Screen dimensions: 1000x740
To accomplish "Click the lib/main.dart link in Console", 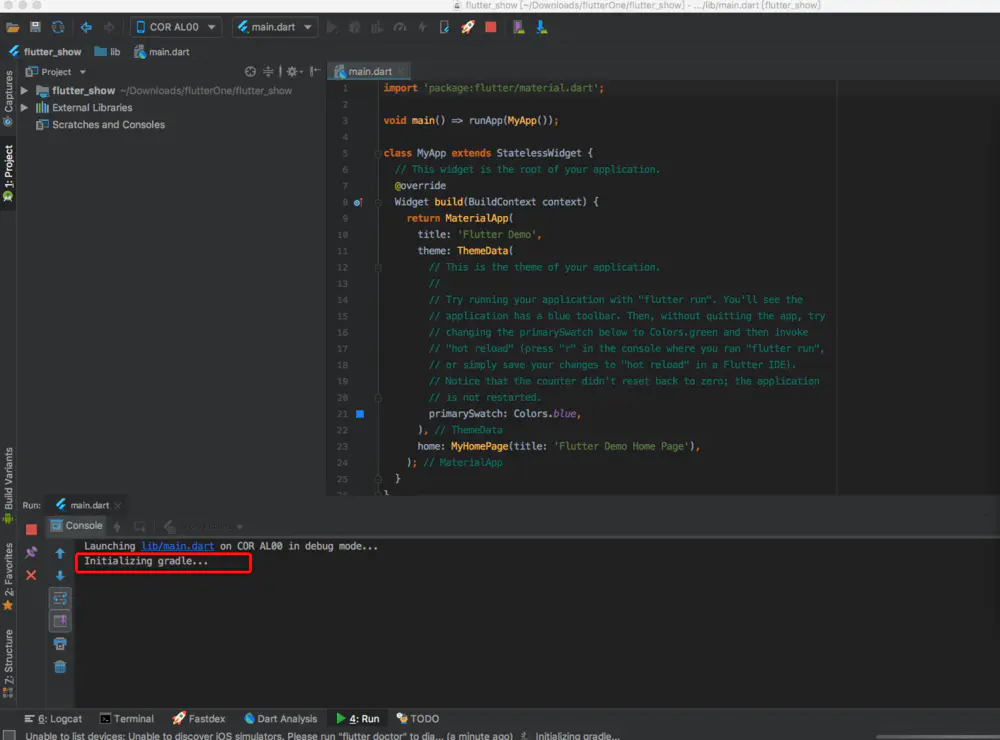I will (176, 546).
